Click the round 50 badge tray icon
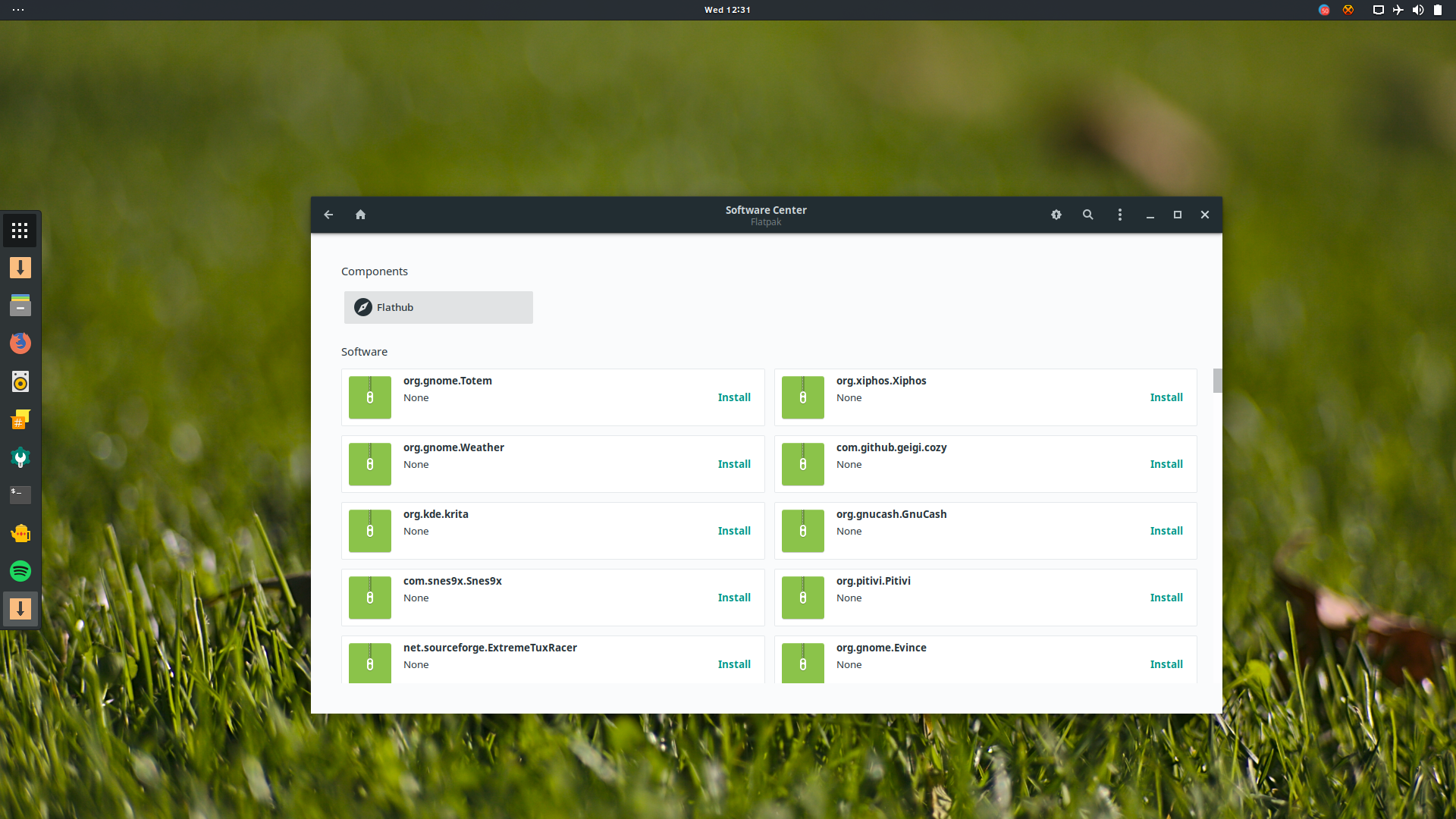The width and height of the screenshot is (1456, 819). click(1324, 10)
